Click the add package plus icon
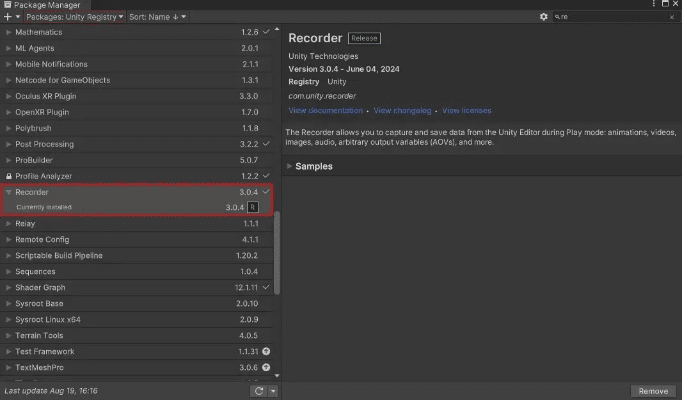682x400 pixels. click(x=9, y=17)
